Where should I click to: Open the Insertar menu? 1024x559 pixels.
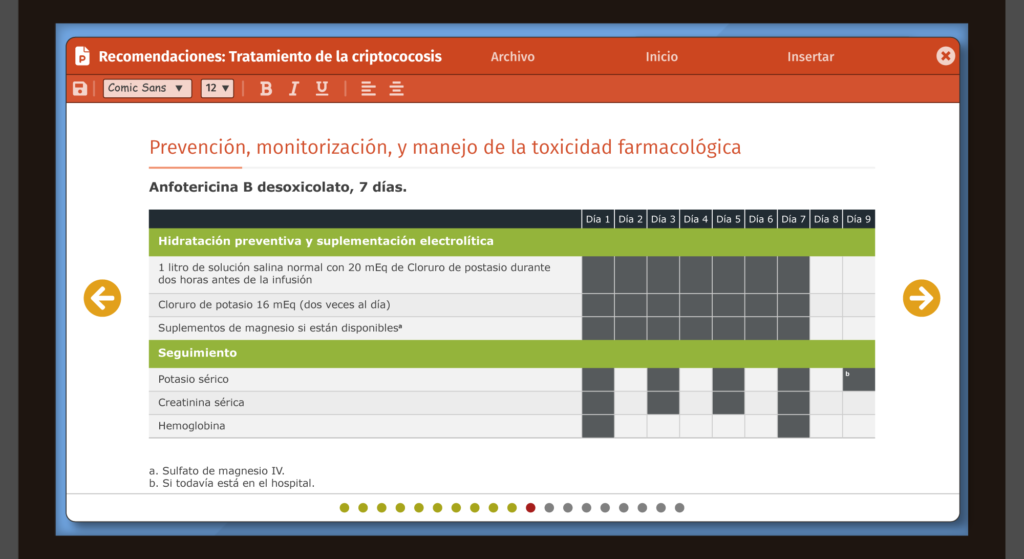pyautogui.click(x=810, y=57)
